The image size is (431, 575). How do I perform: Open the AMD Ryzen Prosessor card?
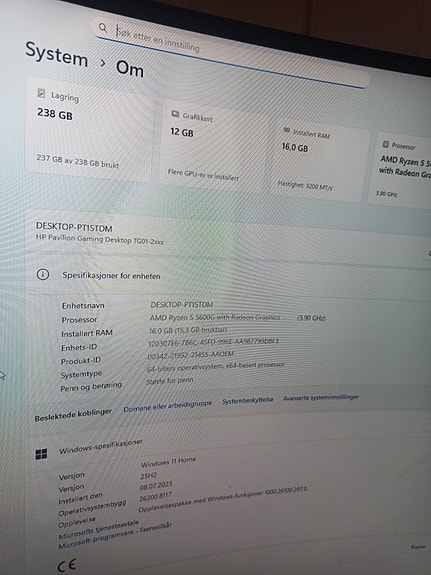point(401,172)
